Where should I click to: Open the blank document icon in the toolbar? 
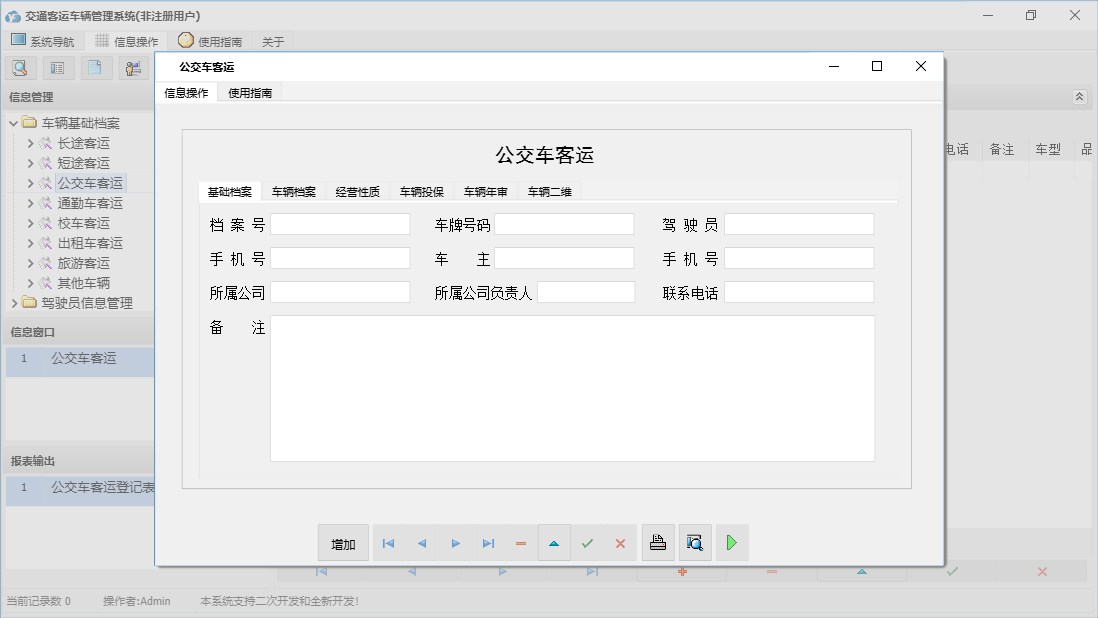pos(94,67)
